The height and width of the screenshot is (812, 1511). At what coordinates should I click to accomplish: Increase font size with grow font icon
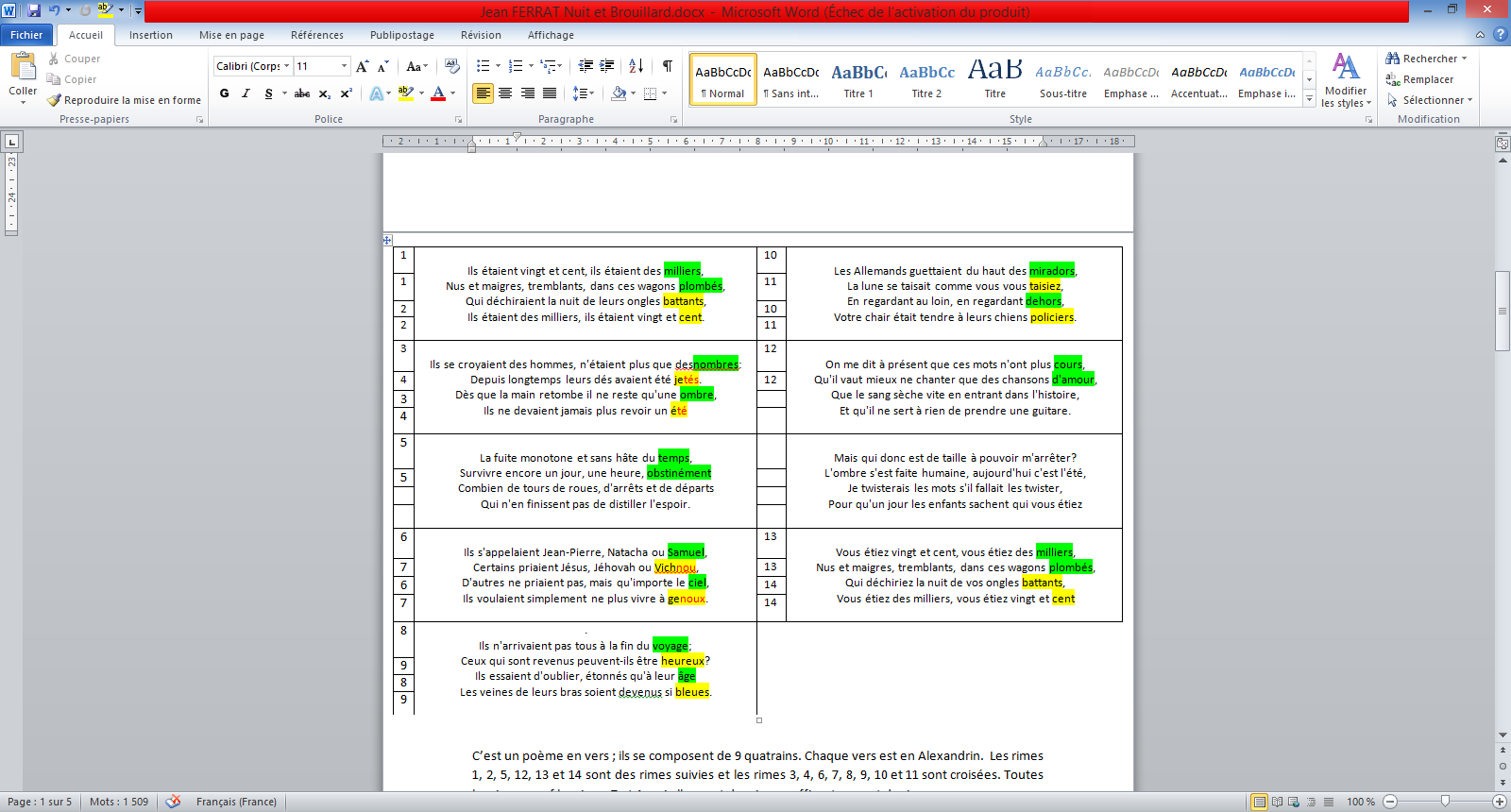362,66
